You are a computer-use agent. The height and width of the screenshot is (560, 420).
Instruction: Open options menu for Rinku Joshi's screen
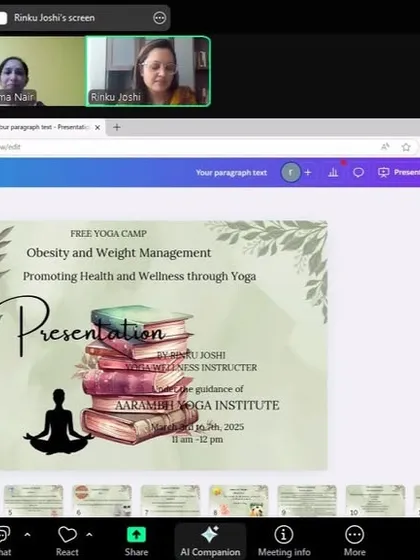pyautogui.click(x=159, y=18)
